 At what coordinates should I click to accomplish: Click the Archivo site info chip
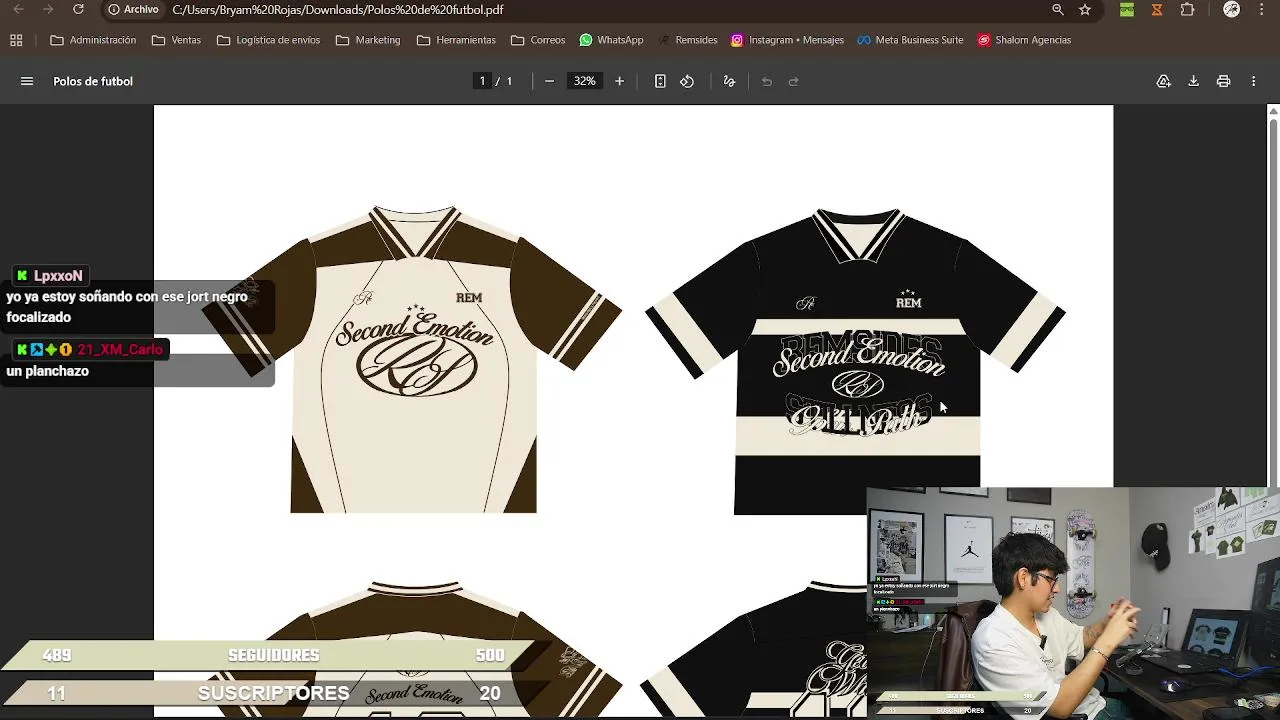(x=134, y=9)
